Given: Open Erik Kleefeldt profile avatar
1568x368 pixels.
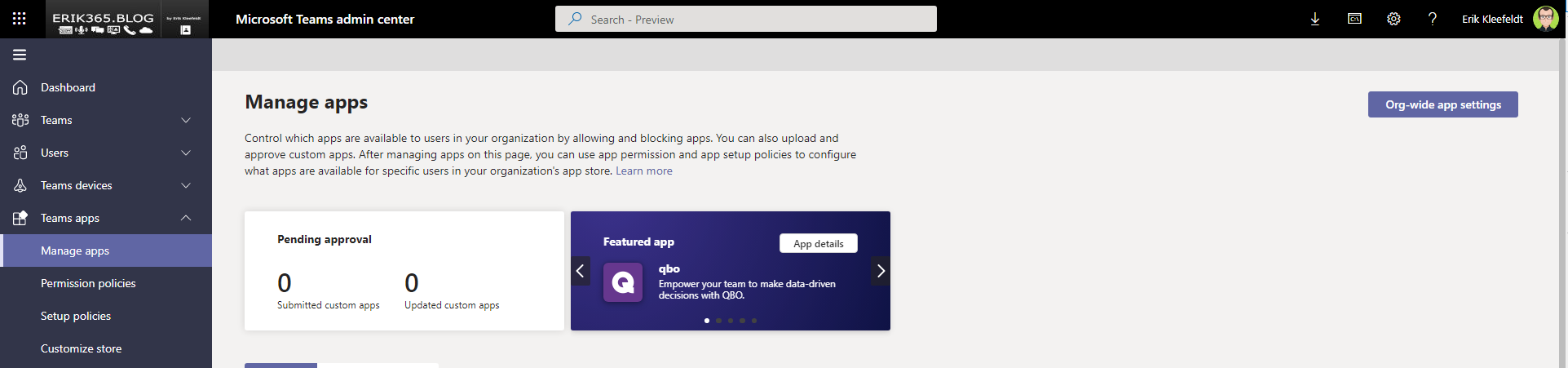Looking at the screenshot, I should point(1545,19).
